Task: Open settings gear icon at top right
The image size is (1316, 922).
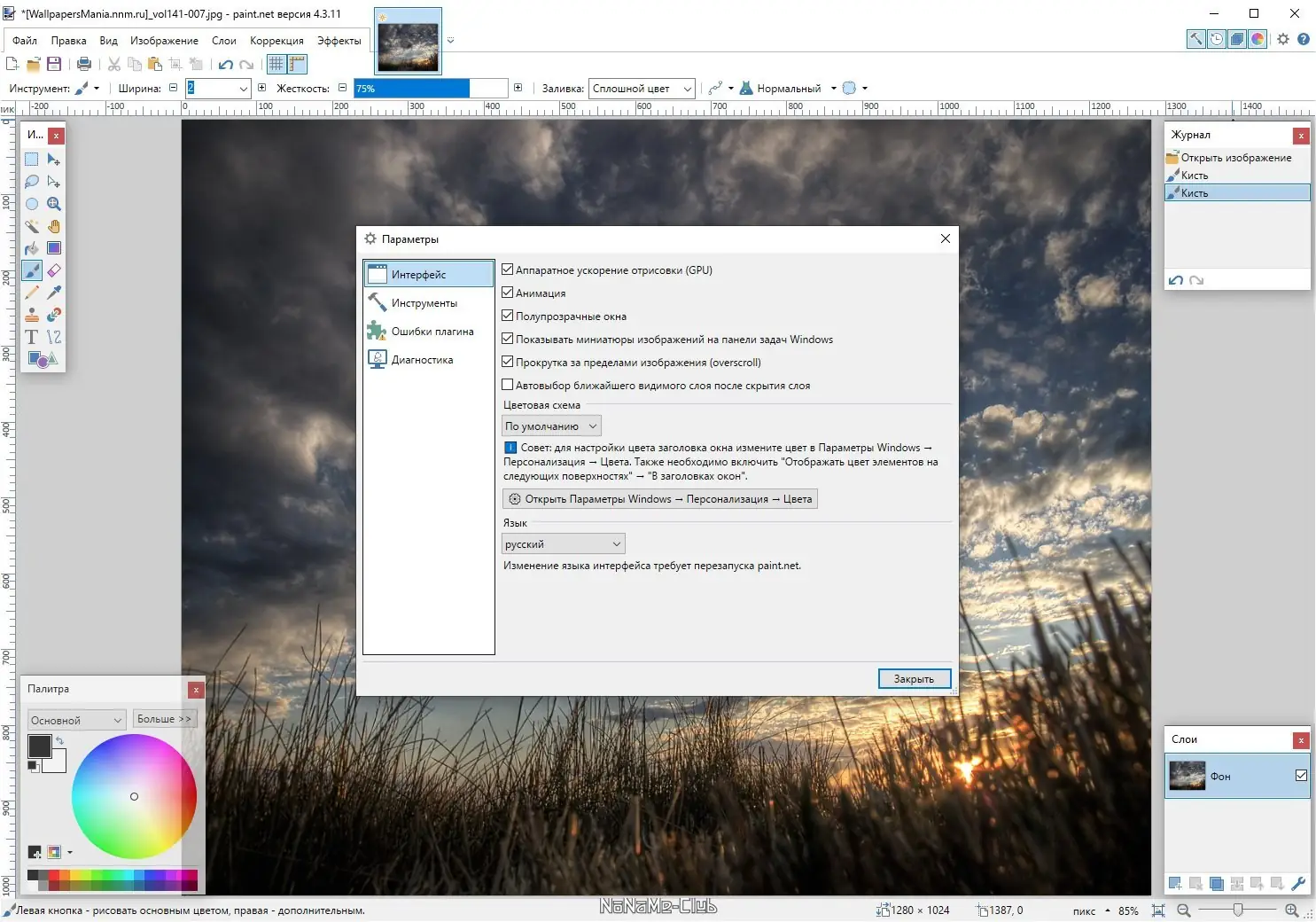Action: [x=1283, y=39]
